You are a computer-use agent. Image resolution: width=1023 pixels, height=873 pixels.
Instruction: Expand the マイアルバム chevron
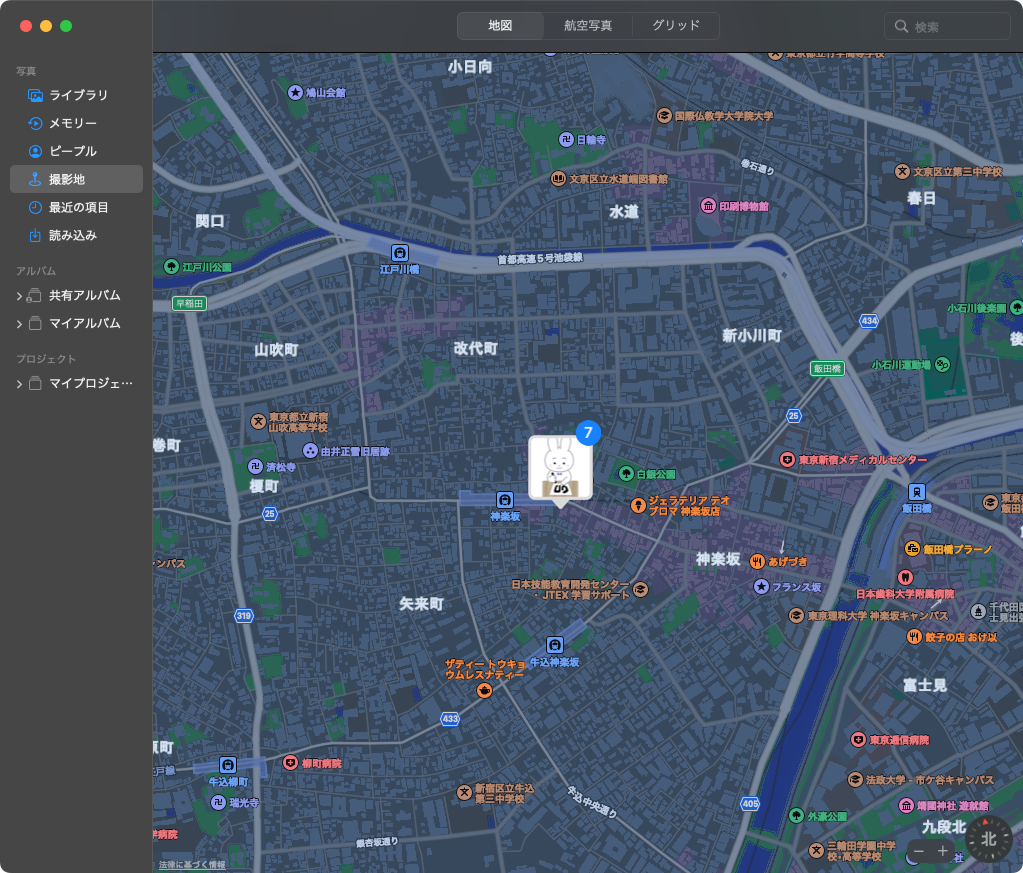(x=19, y=324)
